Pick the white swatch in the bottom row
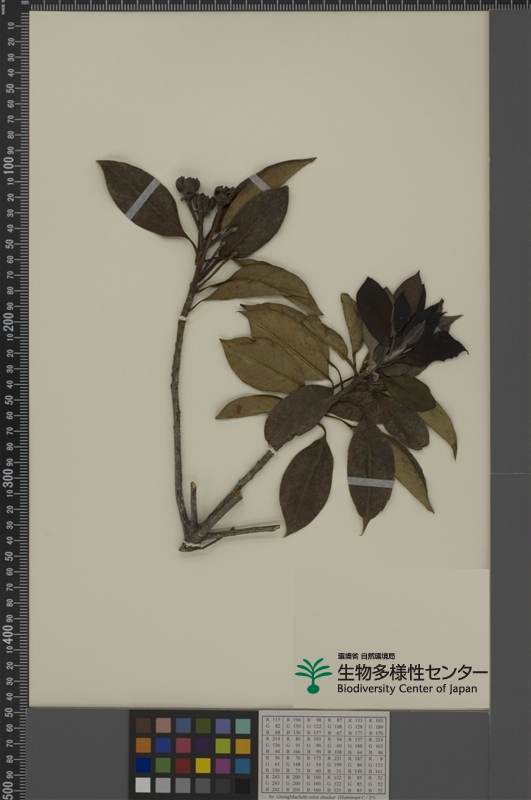The width and height of the screenshot is (531, 800). [143, 785]
